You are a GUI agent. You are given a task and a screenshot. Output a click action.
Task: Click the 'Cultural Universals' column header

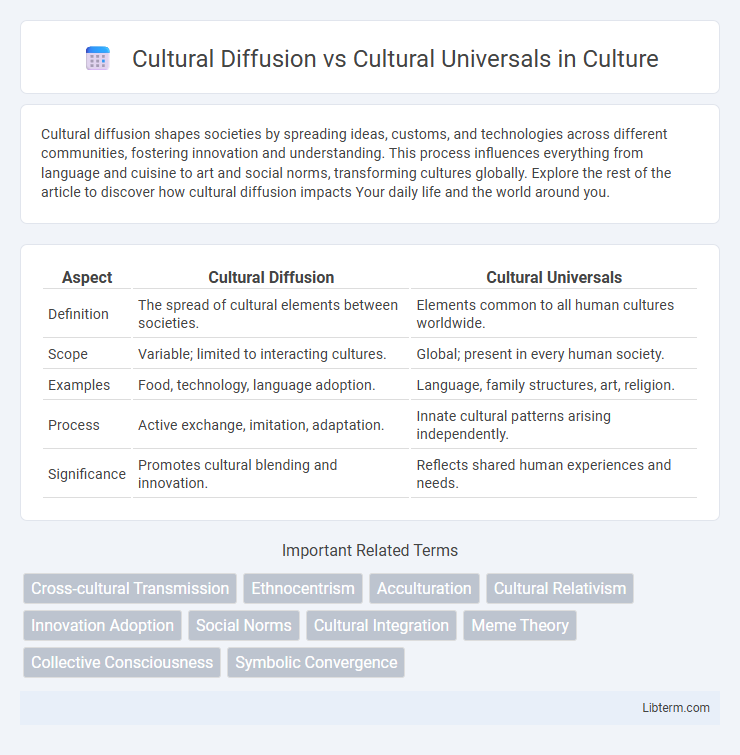coord(554,277)
